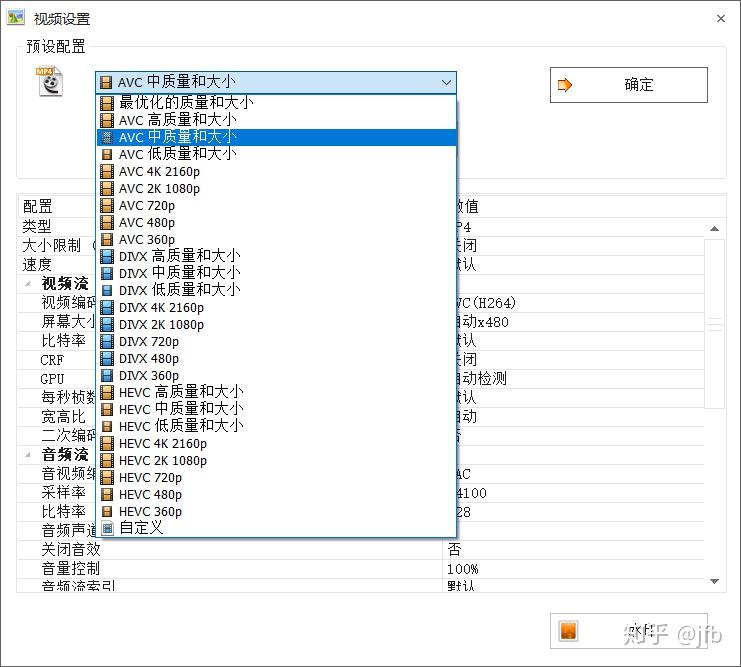Viewport: 741px width, 667px height.
Task: Click the film icon beside HEVC 4K 2160p
Action: (107, 443)
